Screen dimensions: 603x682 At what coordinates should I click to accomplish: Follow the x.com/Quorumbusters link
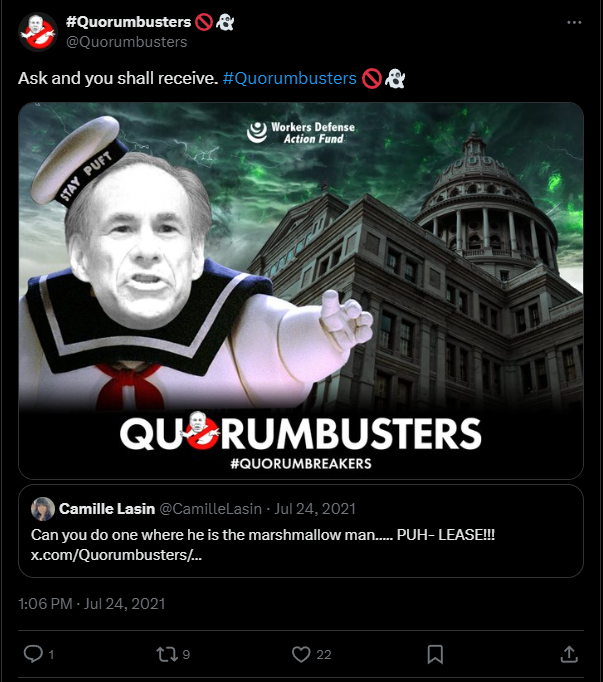tap(116, 555)
